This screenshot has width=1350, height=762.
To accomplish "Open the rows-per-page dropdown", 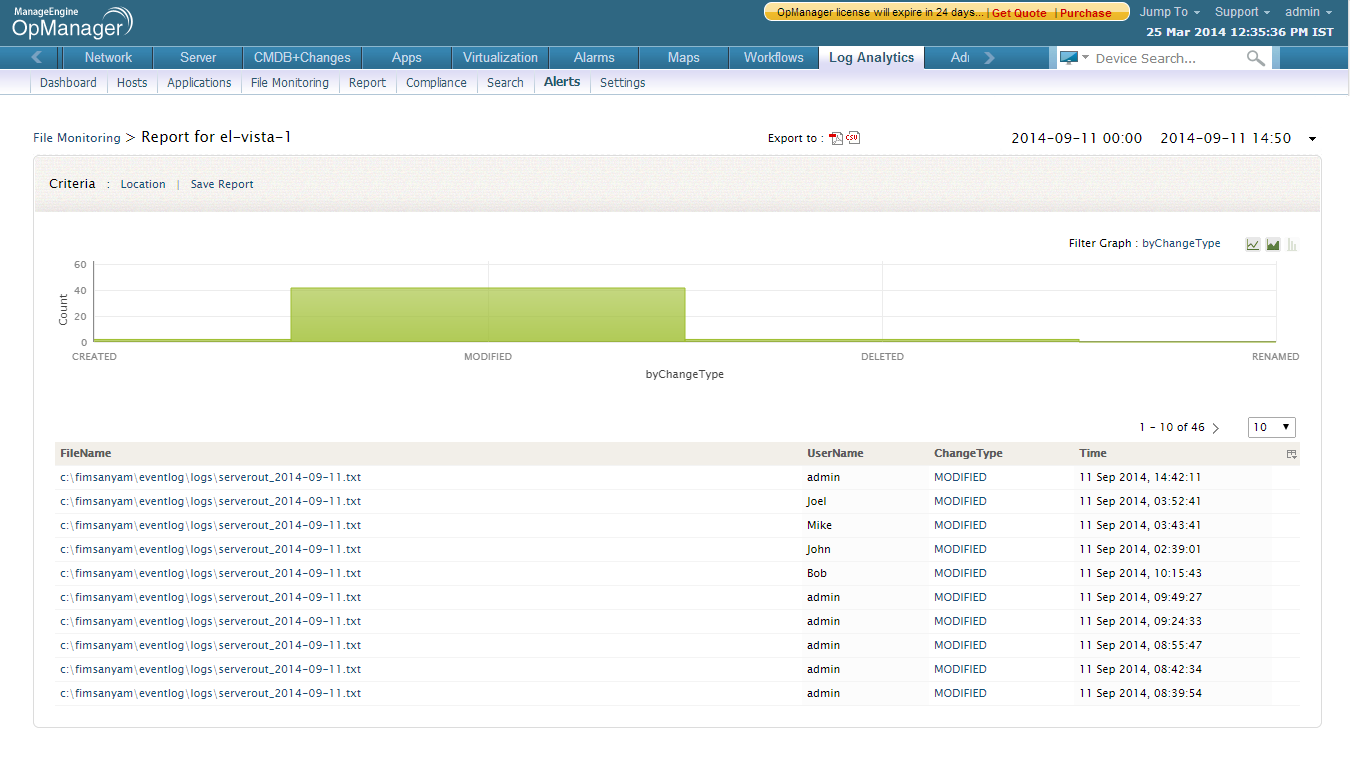I will click(x=1271, y=427).
